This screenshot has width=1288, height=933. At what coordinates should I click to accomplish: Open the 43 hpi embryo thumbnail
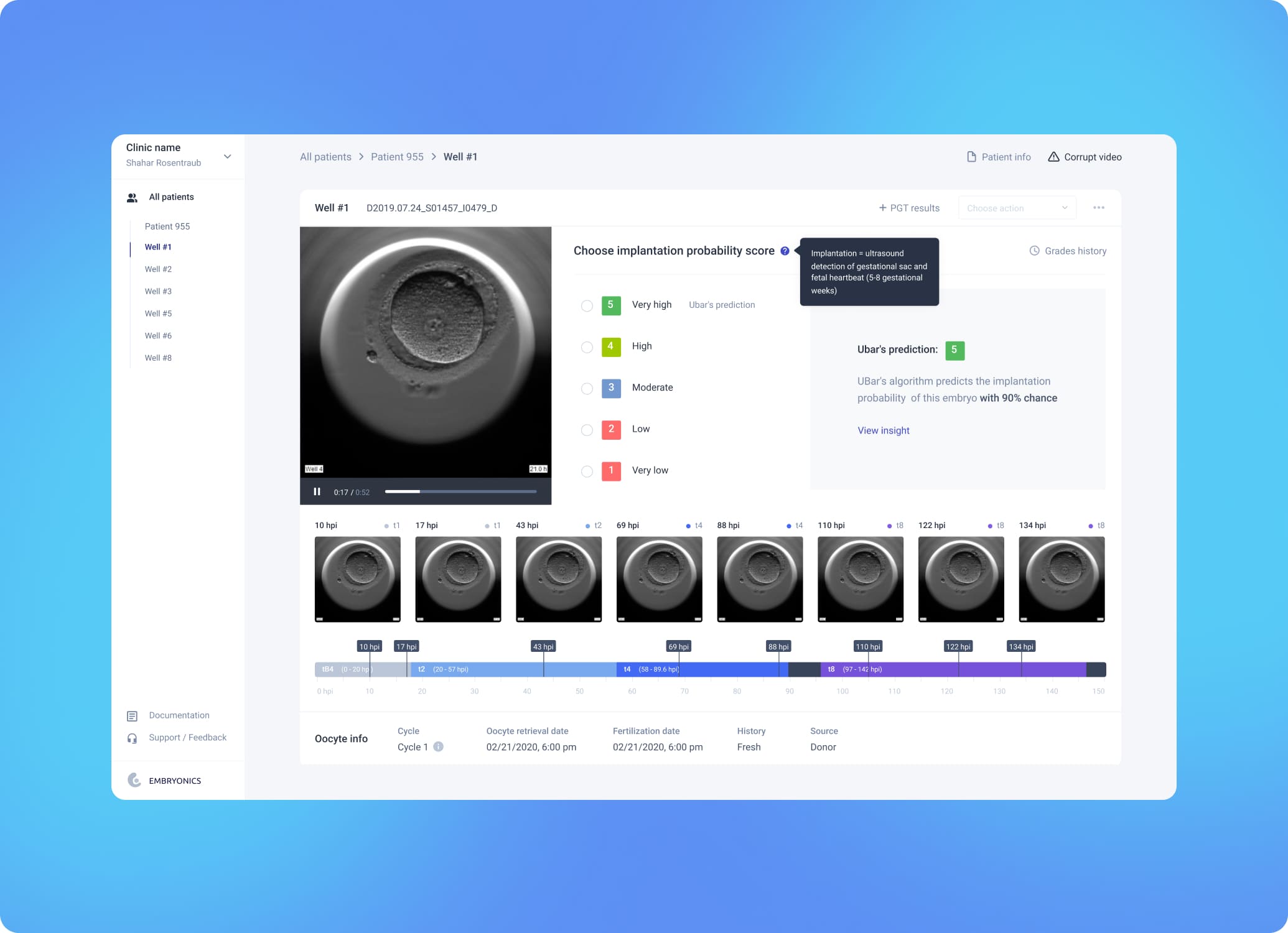pyautogui.click(x=559, y=580)
